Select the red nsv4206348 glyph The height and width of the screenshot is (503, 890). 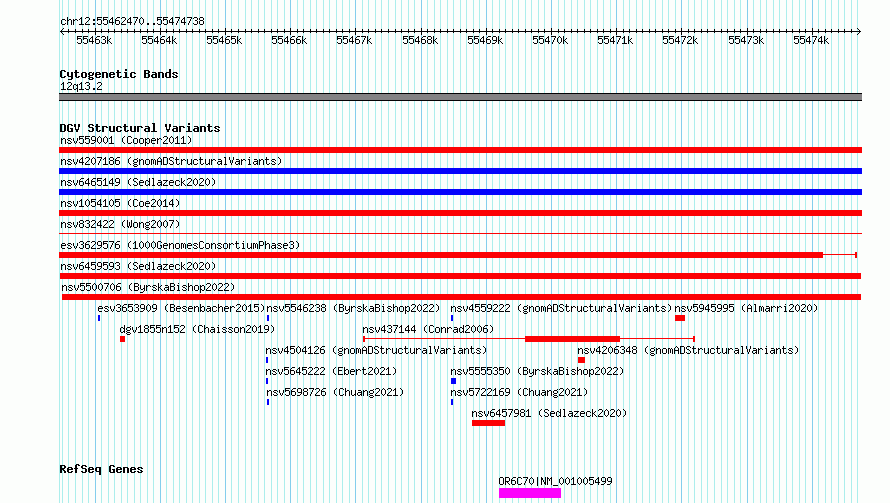(x=581, y=360)
